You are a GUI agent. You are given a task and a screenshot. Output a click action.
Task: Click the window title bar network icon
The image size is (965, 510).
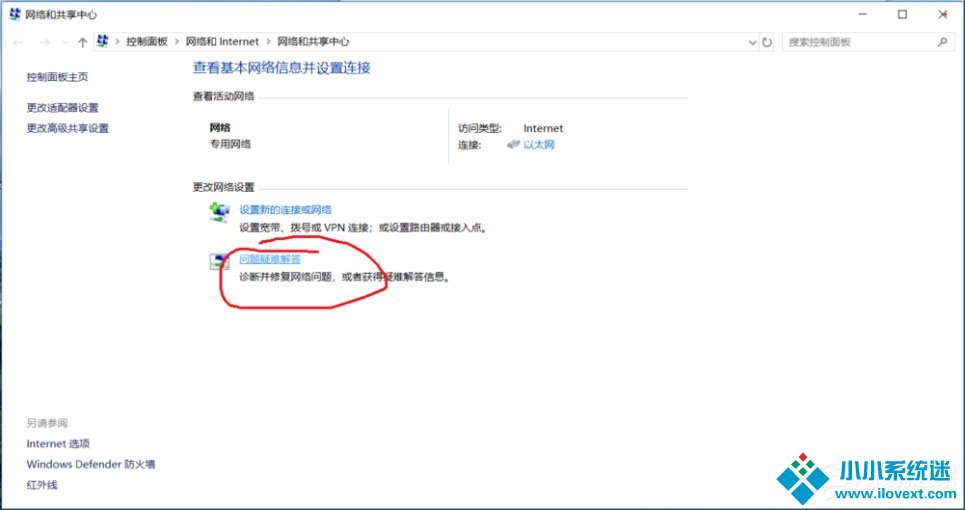pyautogui.click(x=15, y=14)
